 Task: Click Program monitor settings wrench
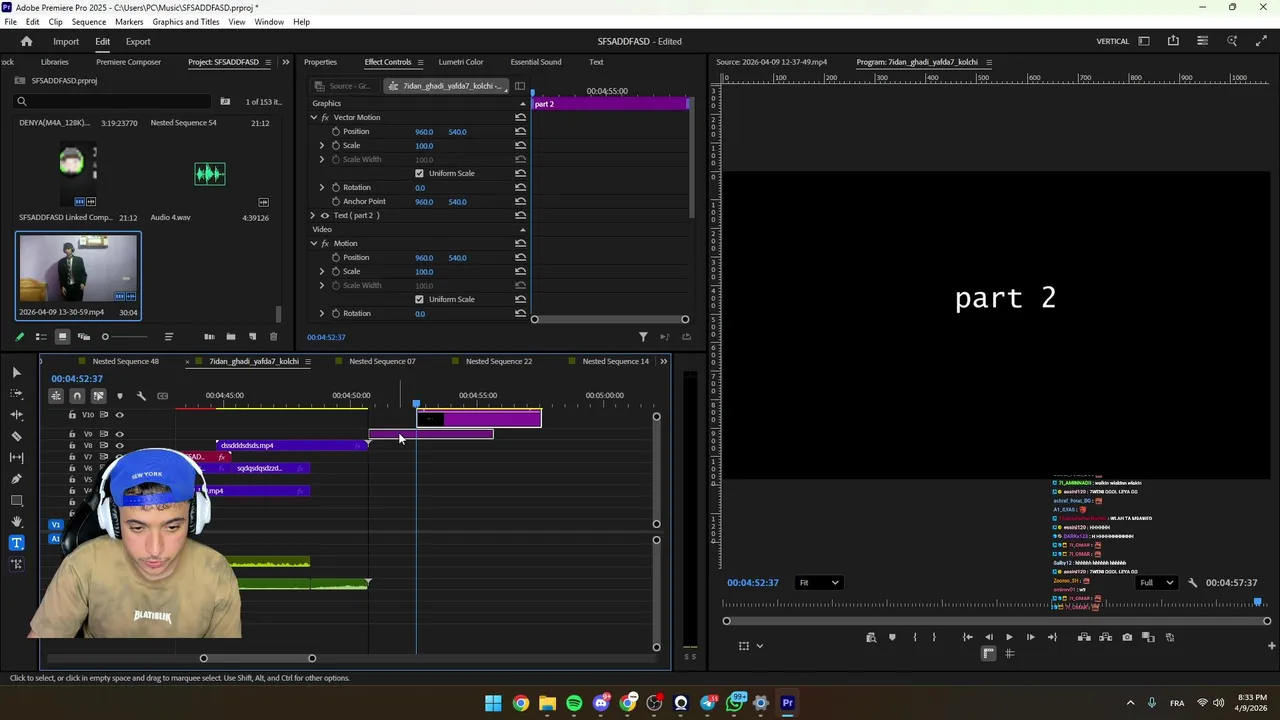pos(1192,583)
